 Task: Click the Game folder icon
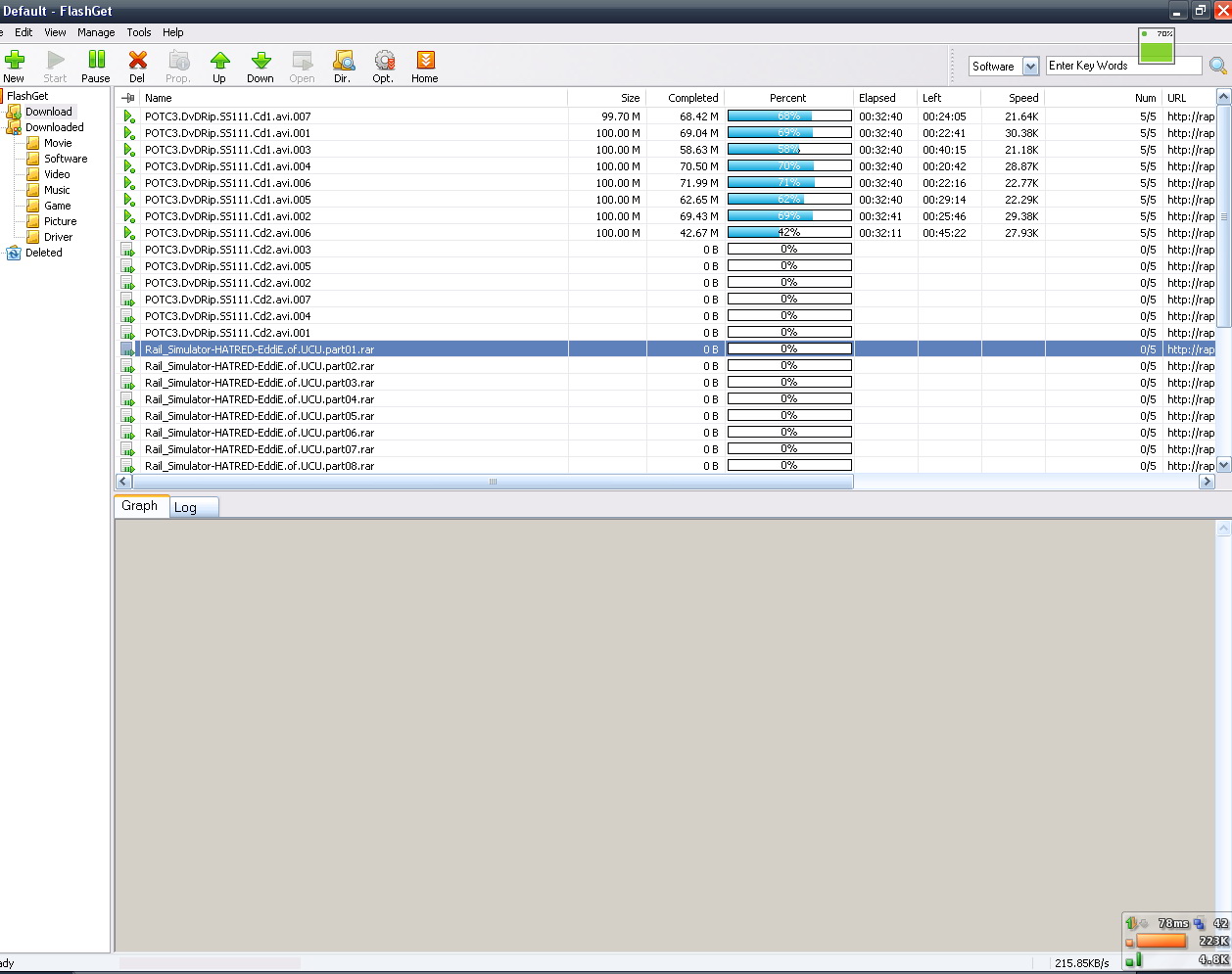(33, 206)
